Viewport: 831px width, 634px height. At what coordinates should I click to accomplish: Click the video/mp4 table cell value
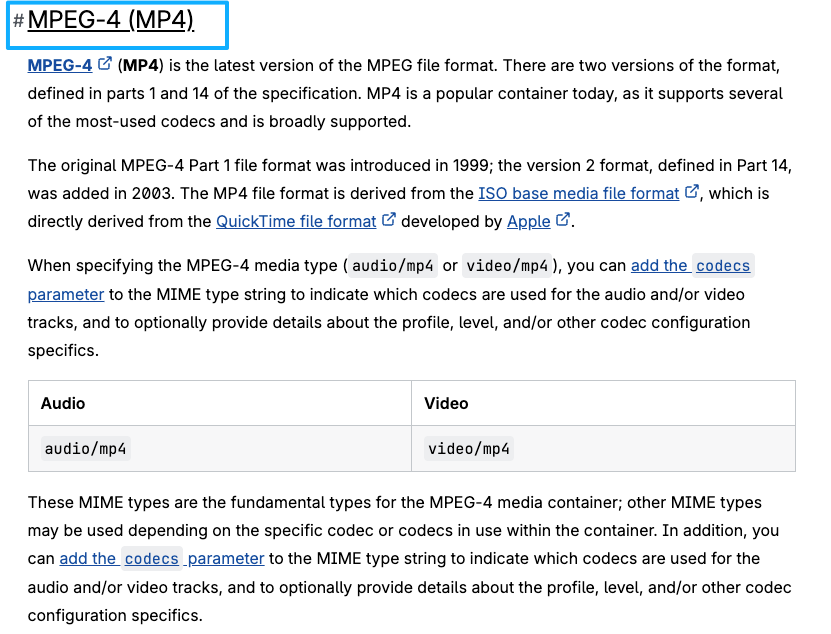tap(468, 449)
